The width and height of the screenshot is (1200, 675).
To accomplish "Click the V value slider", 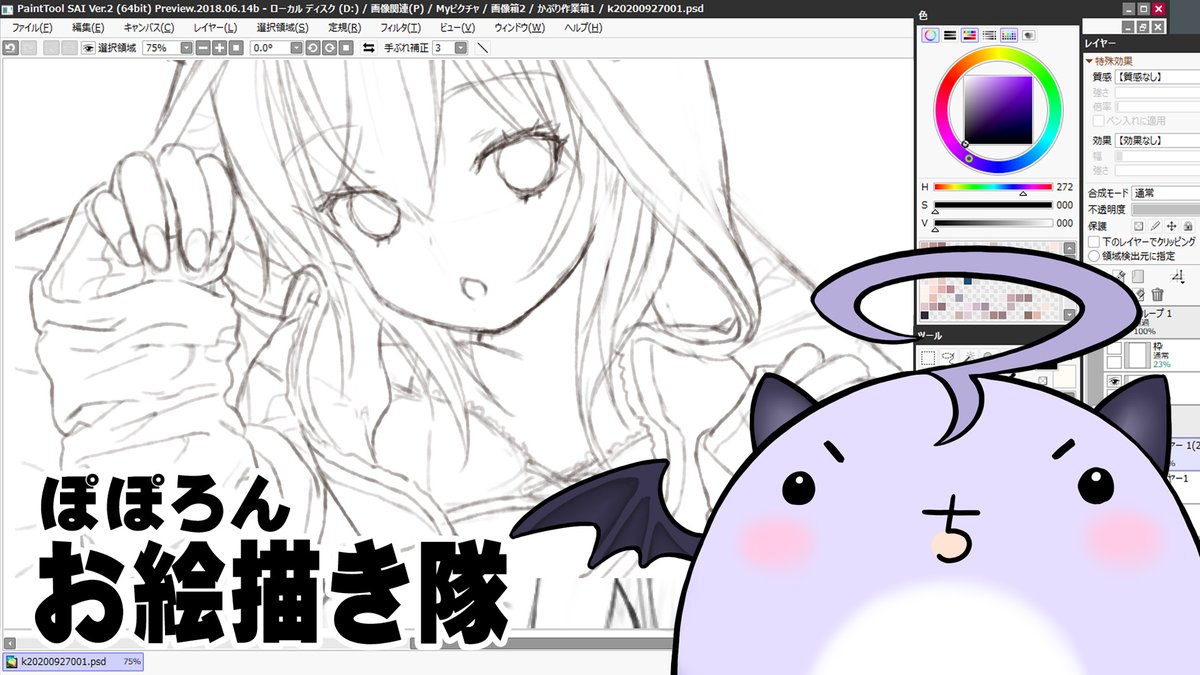I will (x=993, y=223).
